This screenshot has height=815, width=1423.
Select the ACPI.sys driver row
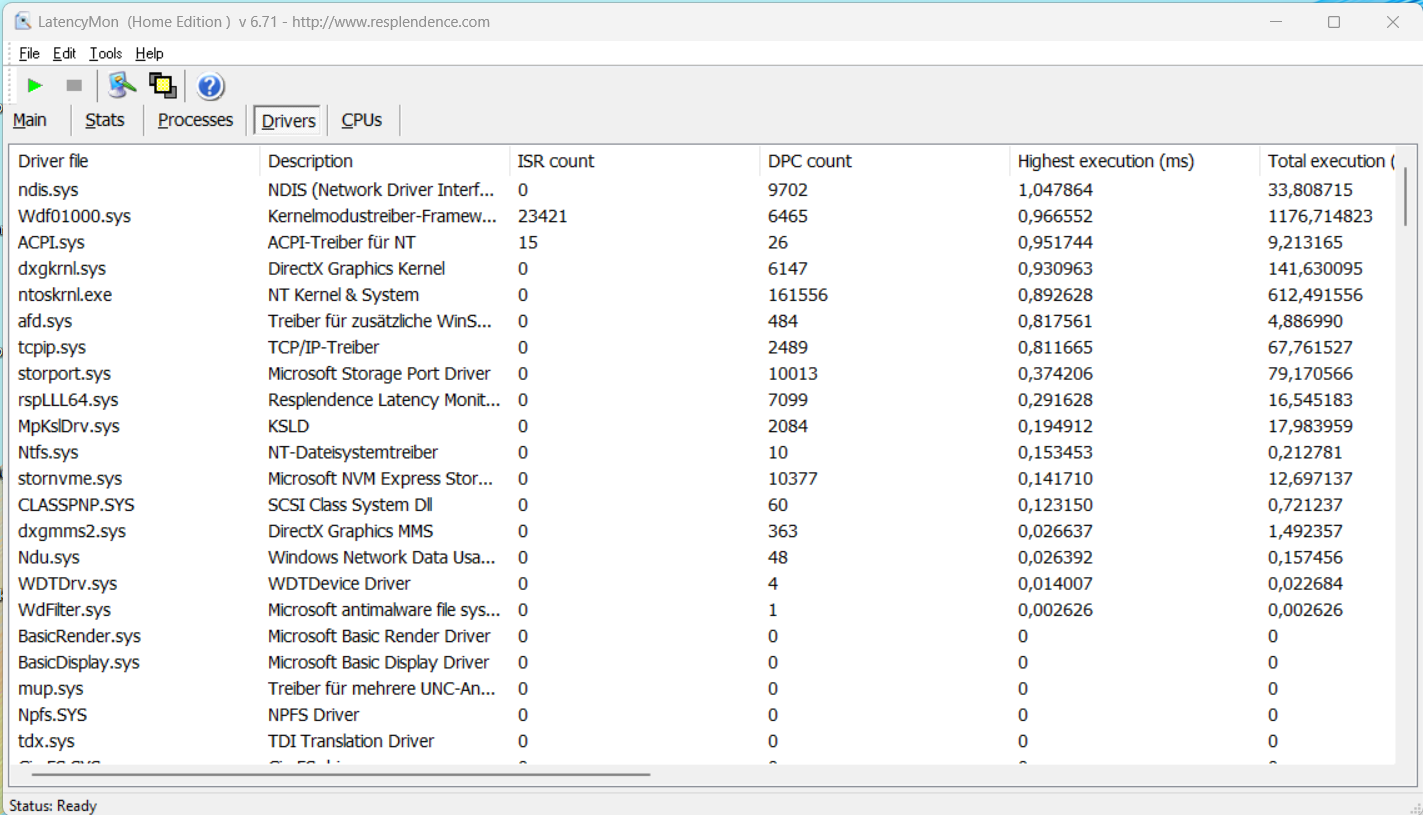click(x=702, y=242)
